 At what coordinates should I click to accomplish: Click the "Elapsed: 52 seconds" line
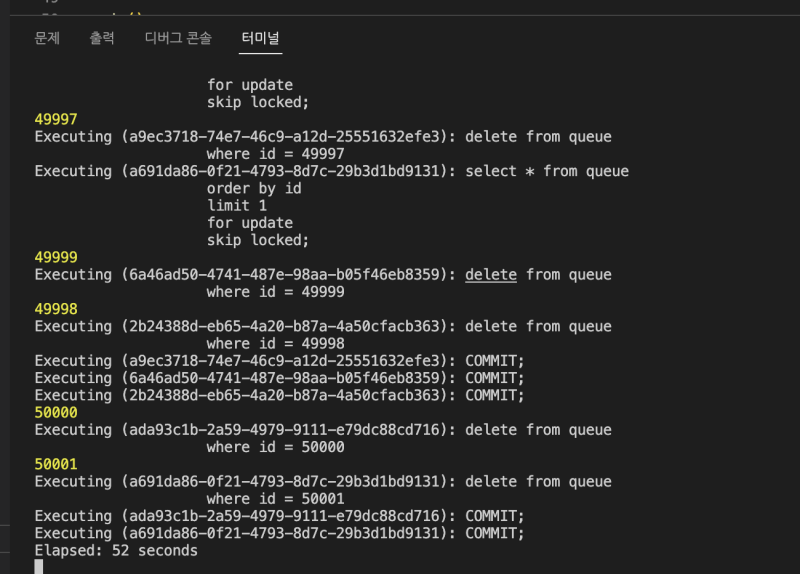coord(116,550)
